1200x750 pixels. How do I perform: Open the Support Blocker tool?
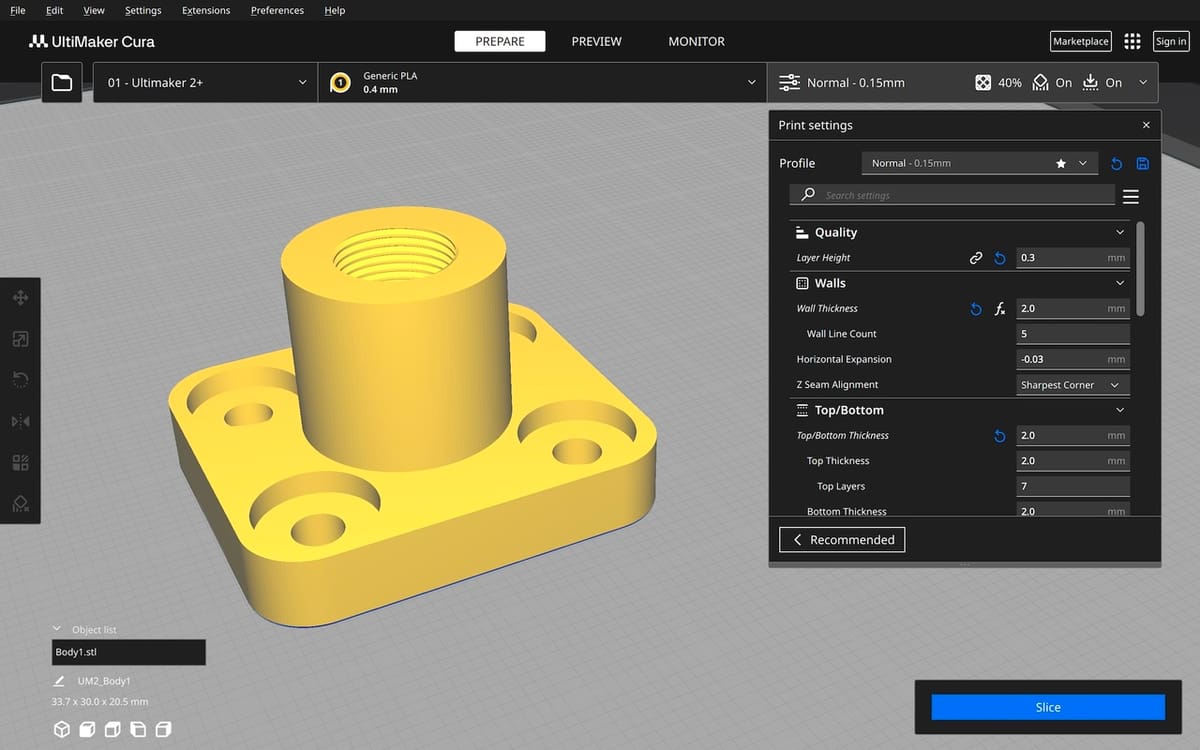coord(20,503)
